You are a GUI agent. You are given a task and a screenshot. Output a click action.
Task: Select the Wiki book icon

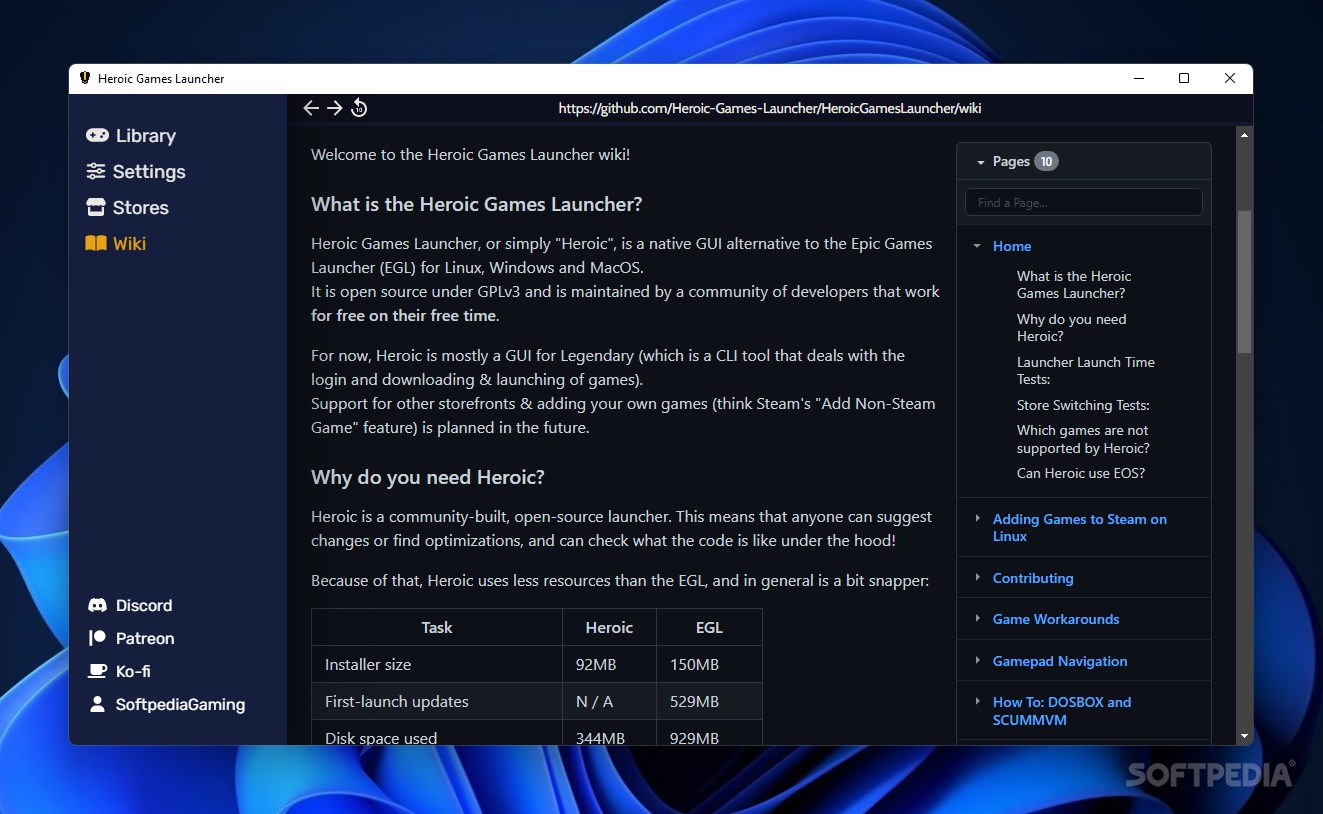click(x=96, y=243)
